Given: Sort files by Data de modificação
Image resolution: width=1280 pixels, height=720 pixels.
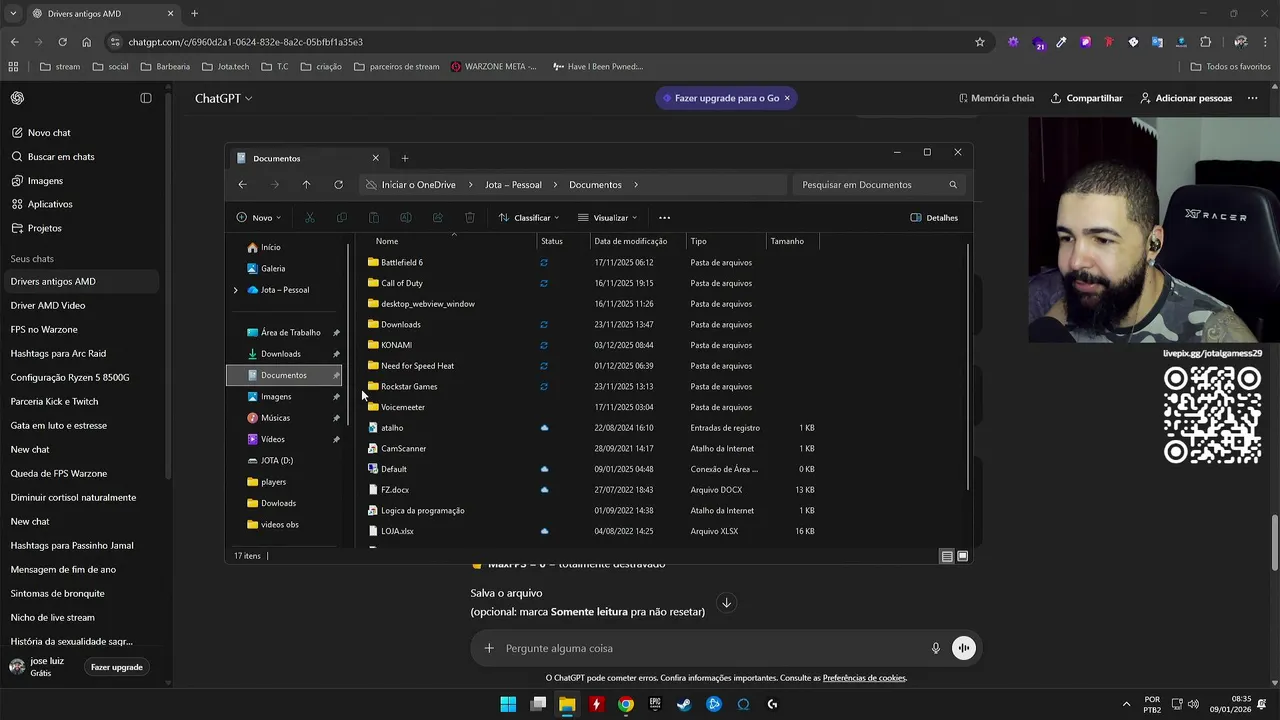Looking at the screenshot, I should (630, 241).
